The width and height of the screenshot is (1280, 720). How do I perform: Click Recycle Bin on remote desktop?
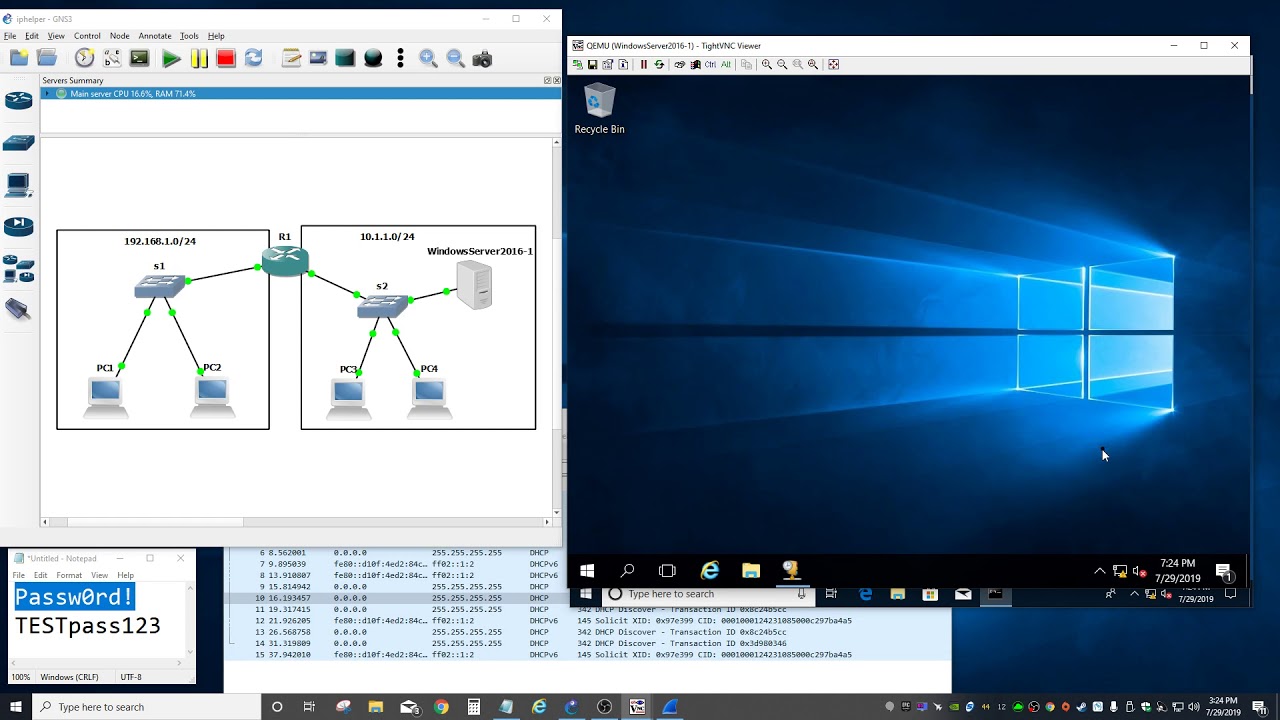click(x=599, y=109)
